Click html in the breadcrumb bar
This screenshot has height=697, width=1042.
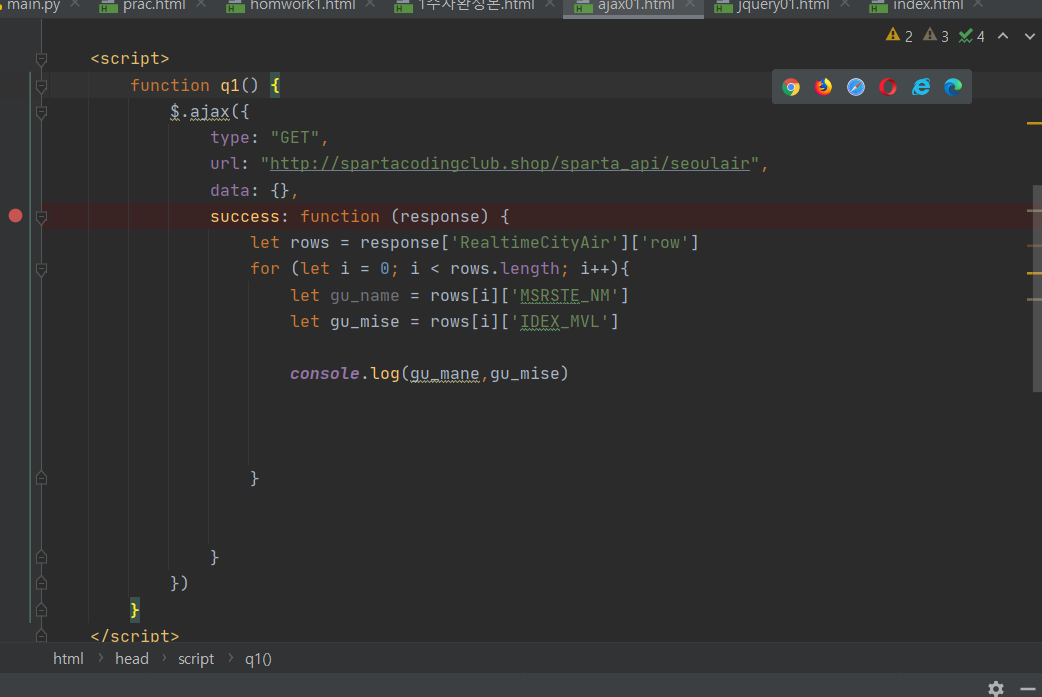[68, 658]
